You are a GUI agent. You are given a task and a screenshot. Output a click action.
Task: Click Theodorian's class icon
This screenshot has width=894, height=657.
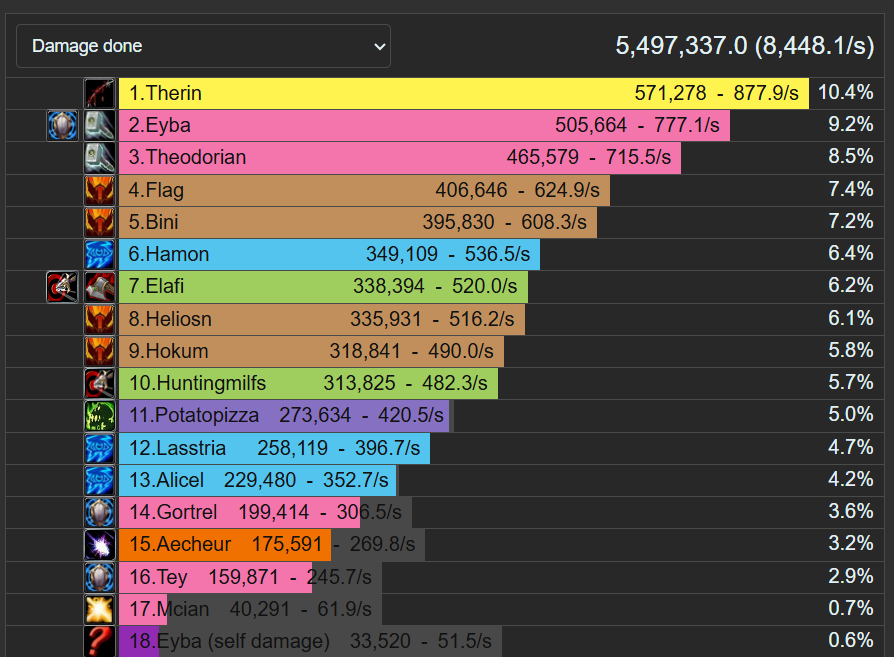100,158
